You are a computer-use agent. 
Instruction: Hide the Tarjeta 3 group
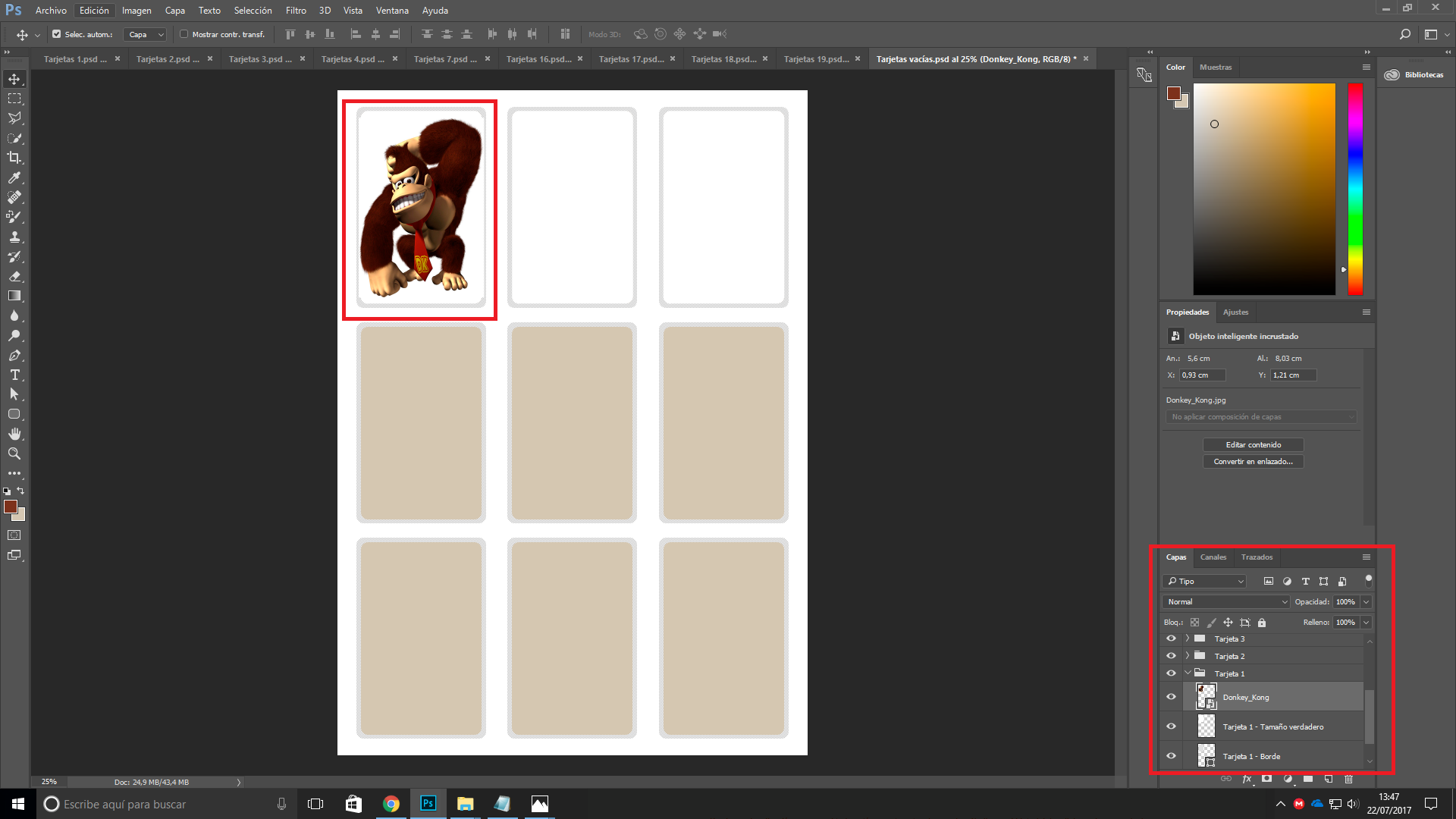coord(1171,639)
